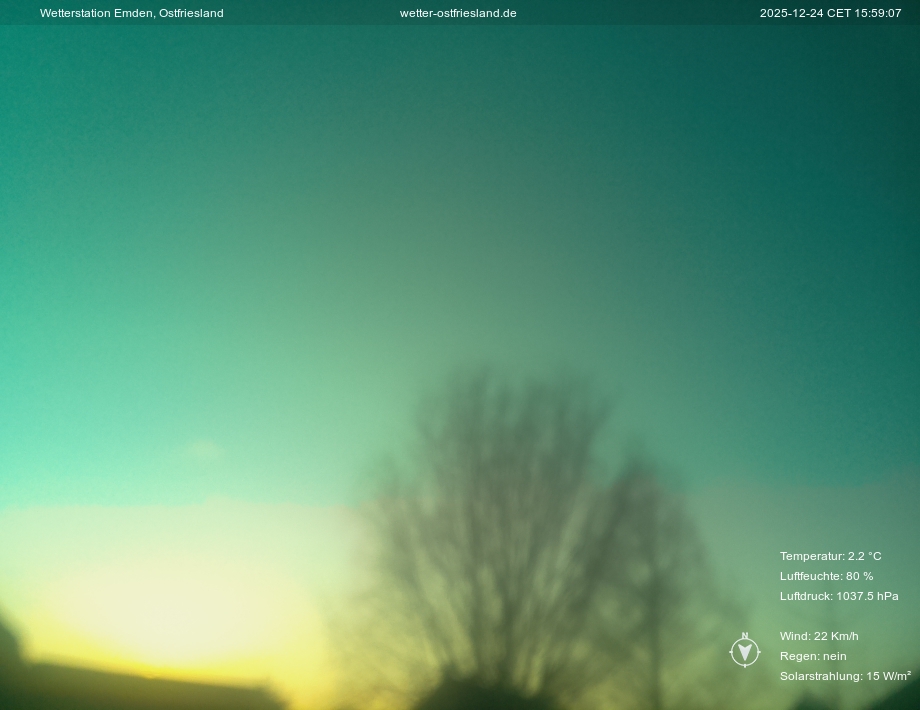Click the bright sun glow near the horizon
This screenshot has width=920, height=710.
pyautogui.click(x=170, y=600)
